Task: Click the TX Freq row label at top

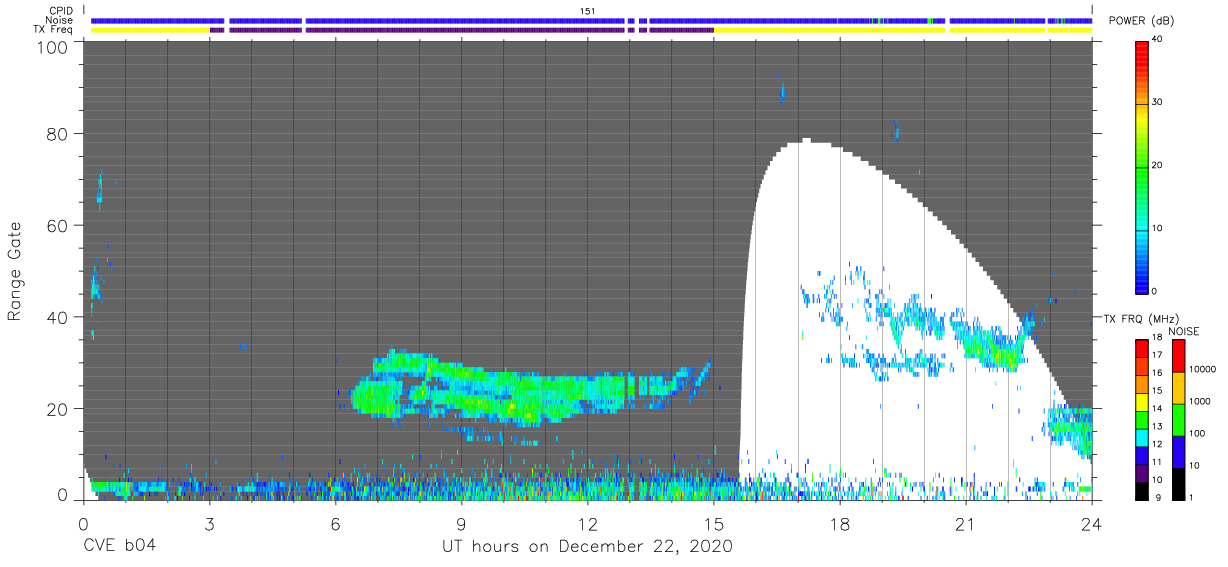Action: [54, 30]
